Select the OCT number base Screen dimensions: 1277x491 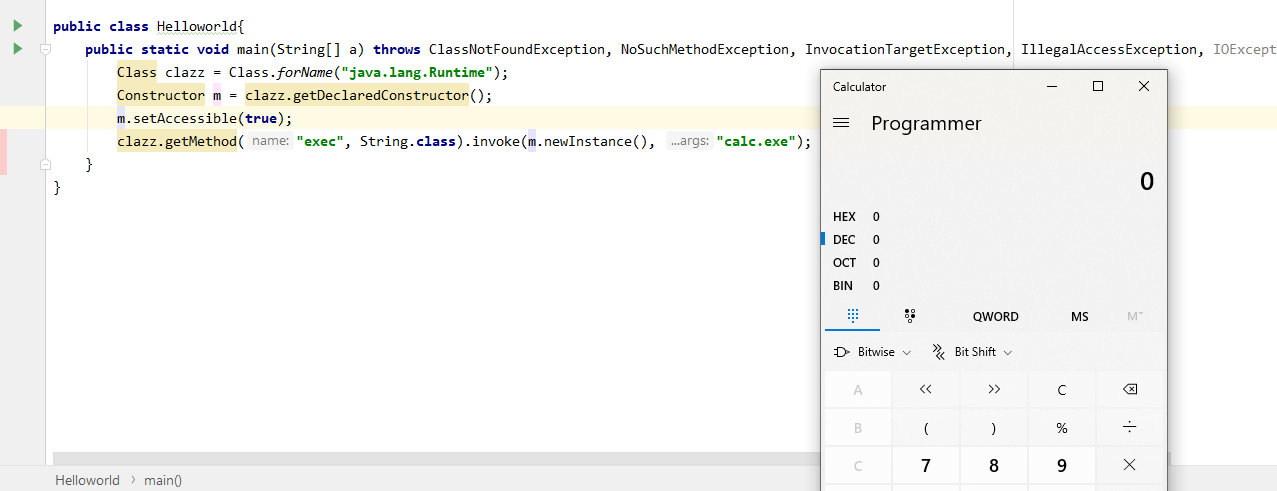pyautogui.click(x=845, y=263)
